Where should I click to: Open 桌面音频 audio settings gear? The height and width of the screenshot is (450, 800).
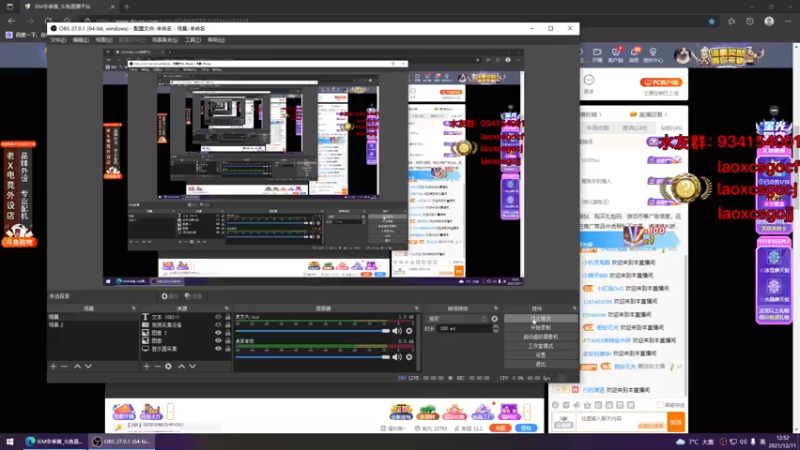pos(409,357)
